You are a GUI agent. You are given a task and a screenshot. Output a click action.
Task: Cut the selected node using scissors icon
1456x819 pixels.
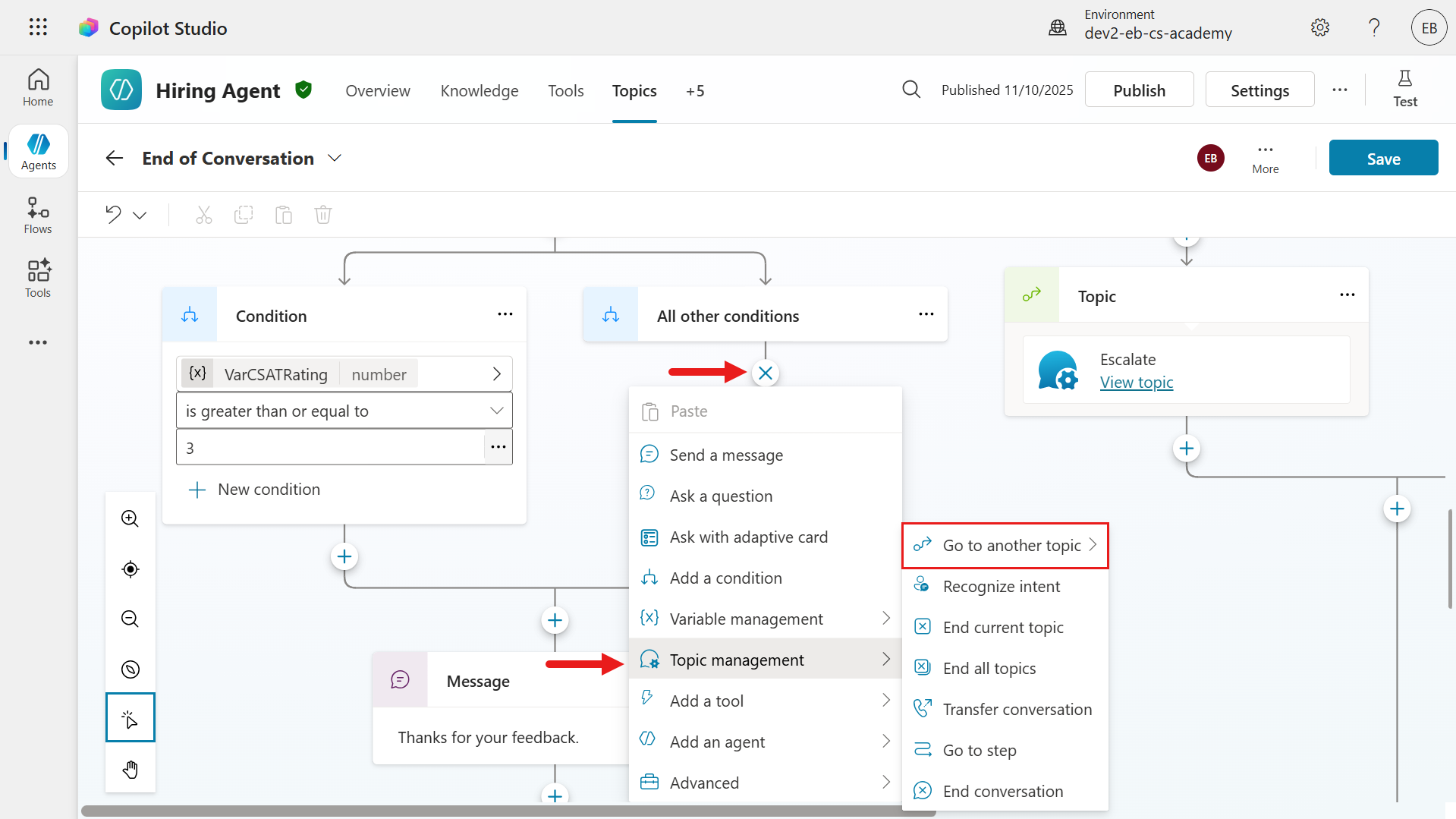click(203, 215)
